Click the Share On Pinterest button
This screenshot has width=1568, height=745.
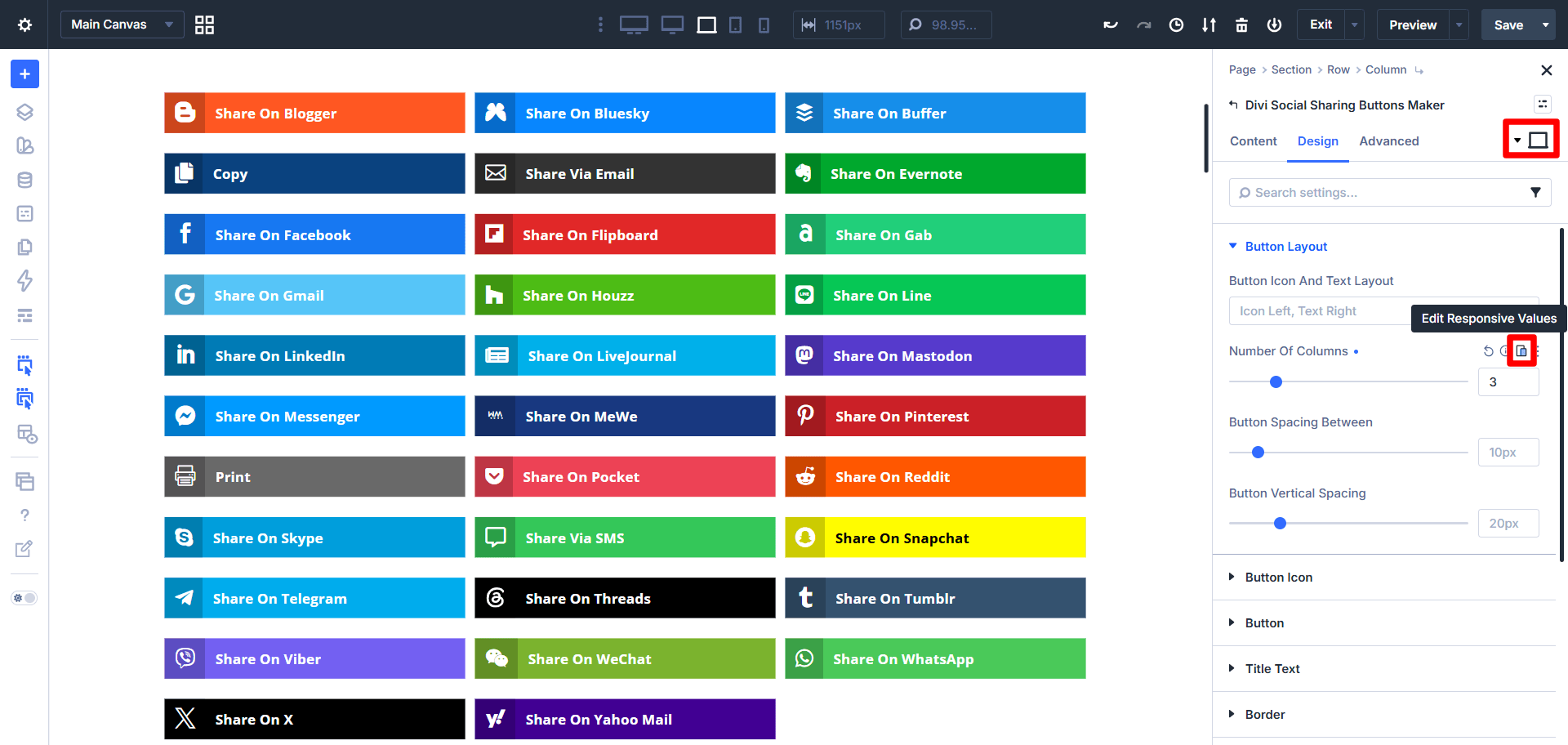[x=935, y=417]
